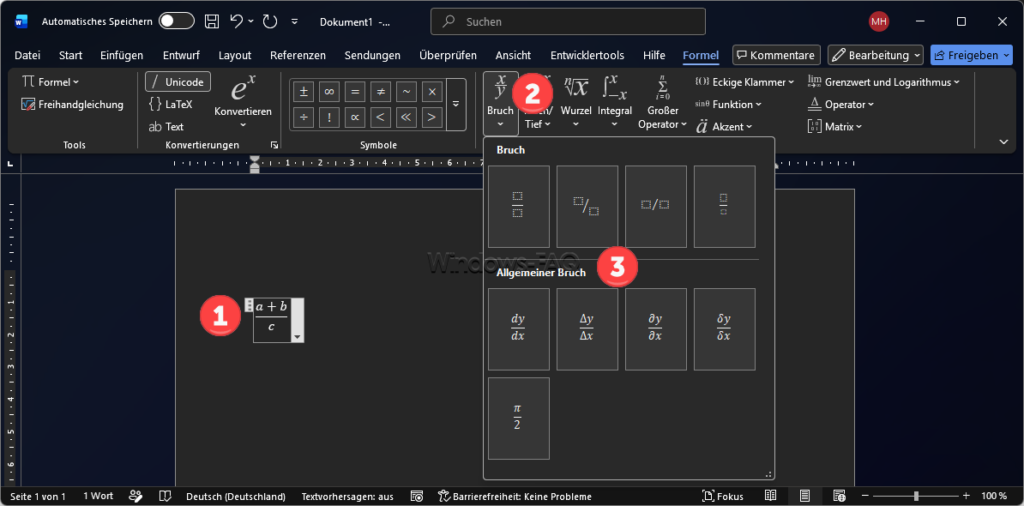Insert the tilde symbol
The width and height of the screenshot is (1024, 506).
tap(406, 92)
